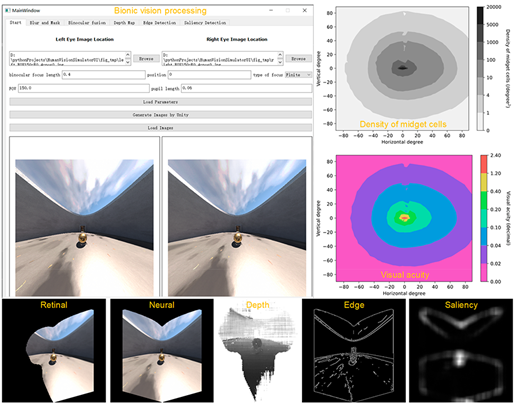
Task: Maximize the MainWindow window
Action: [288, 10]
